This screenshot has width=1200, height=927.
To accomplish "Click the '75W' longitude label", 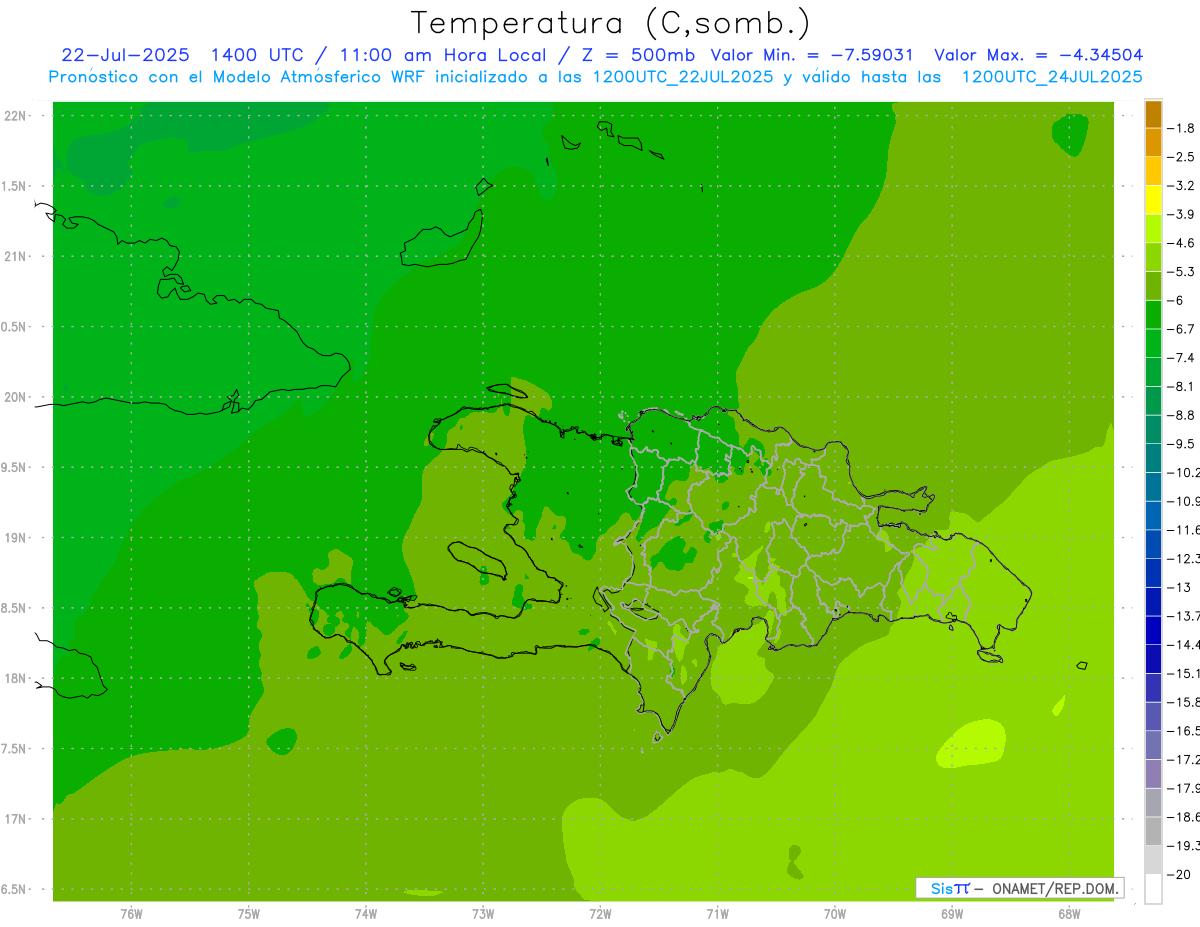I will pyautogui.click(x=249, y=913).
